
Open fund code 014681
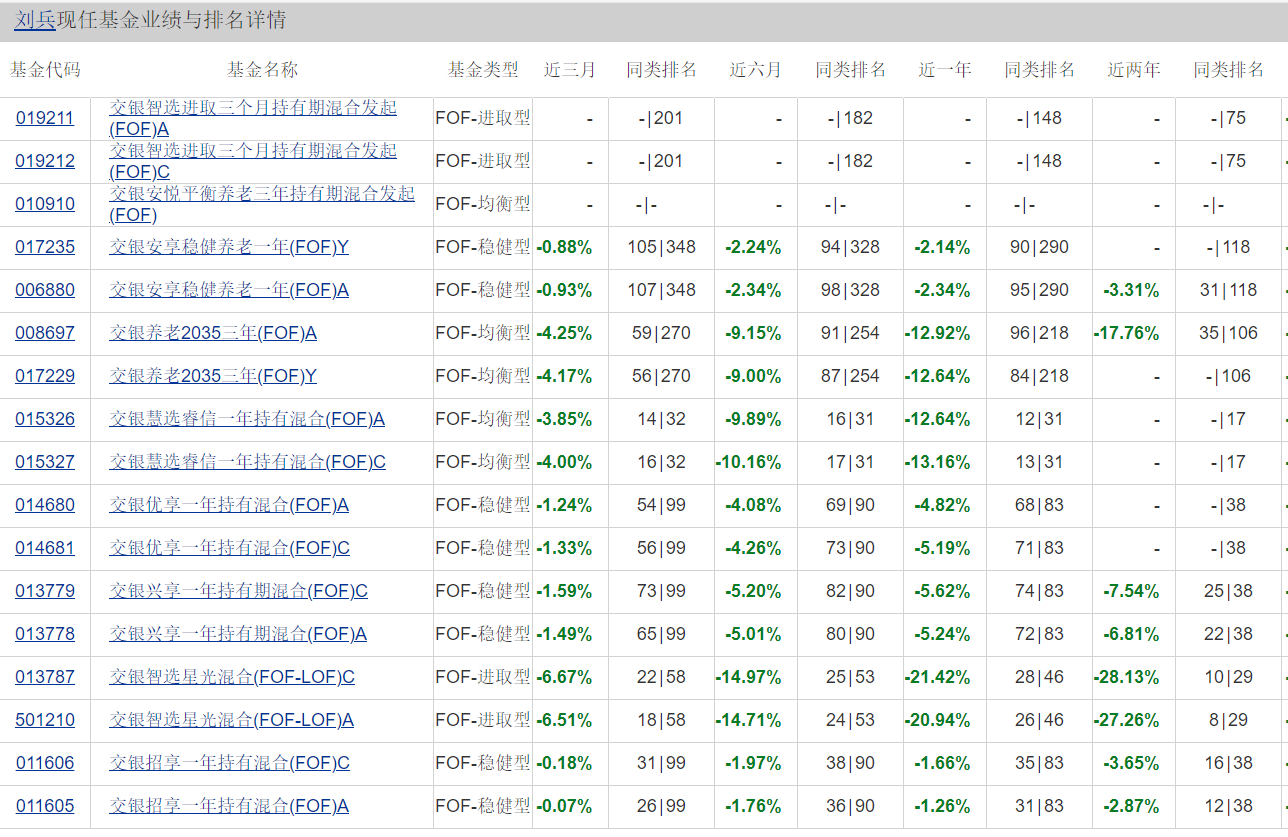click(x=45, y=548)
